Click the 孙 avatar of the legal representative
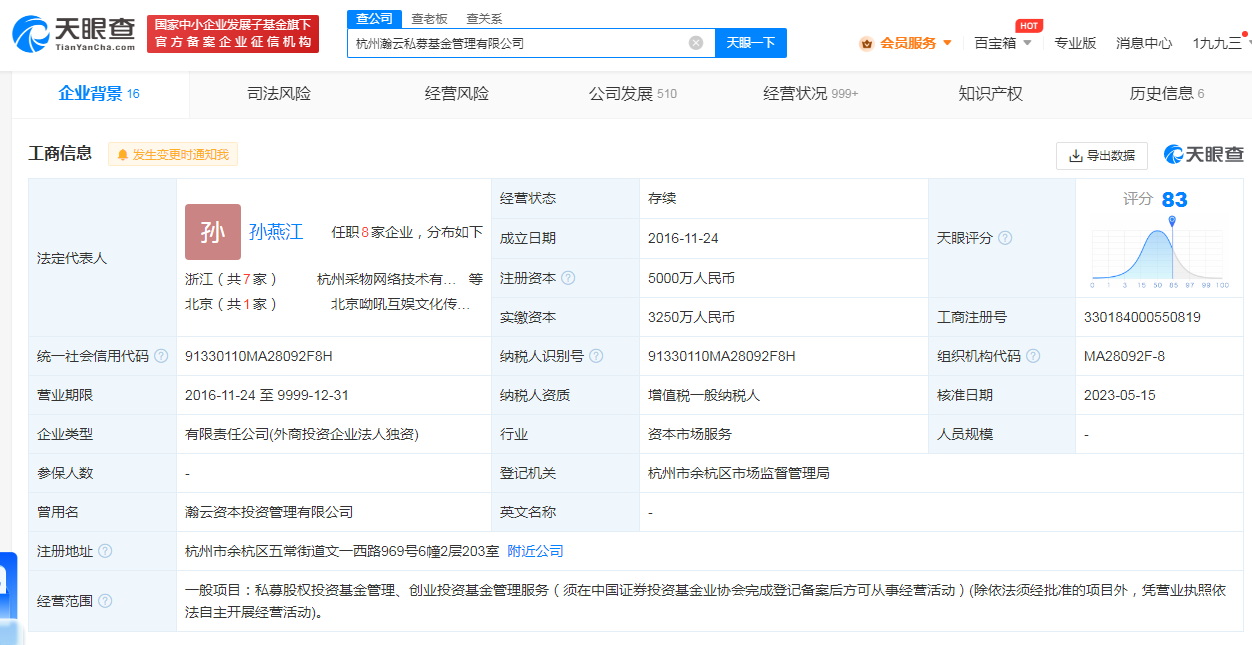Image resolution: width=1252 pixels, height=645 pixels. point(213,232)
